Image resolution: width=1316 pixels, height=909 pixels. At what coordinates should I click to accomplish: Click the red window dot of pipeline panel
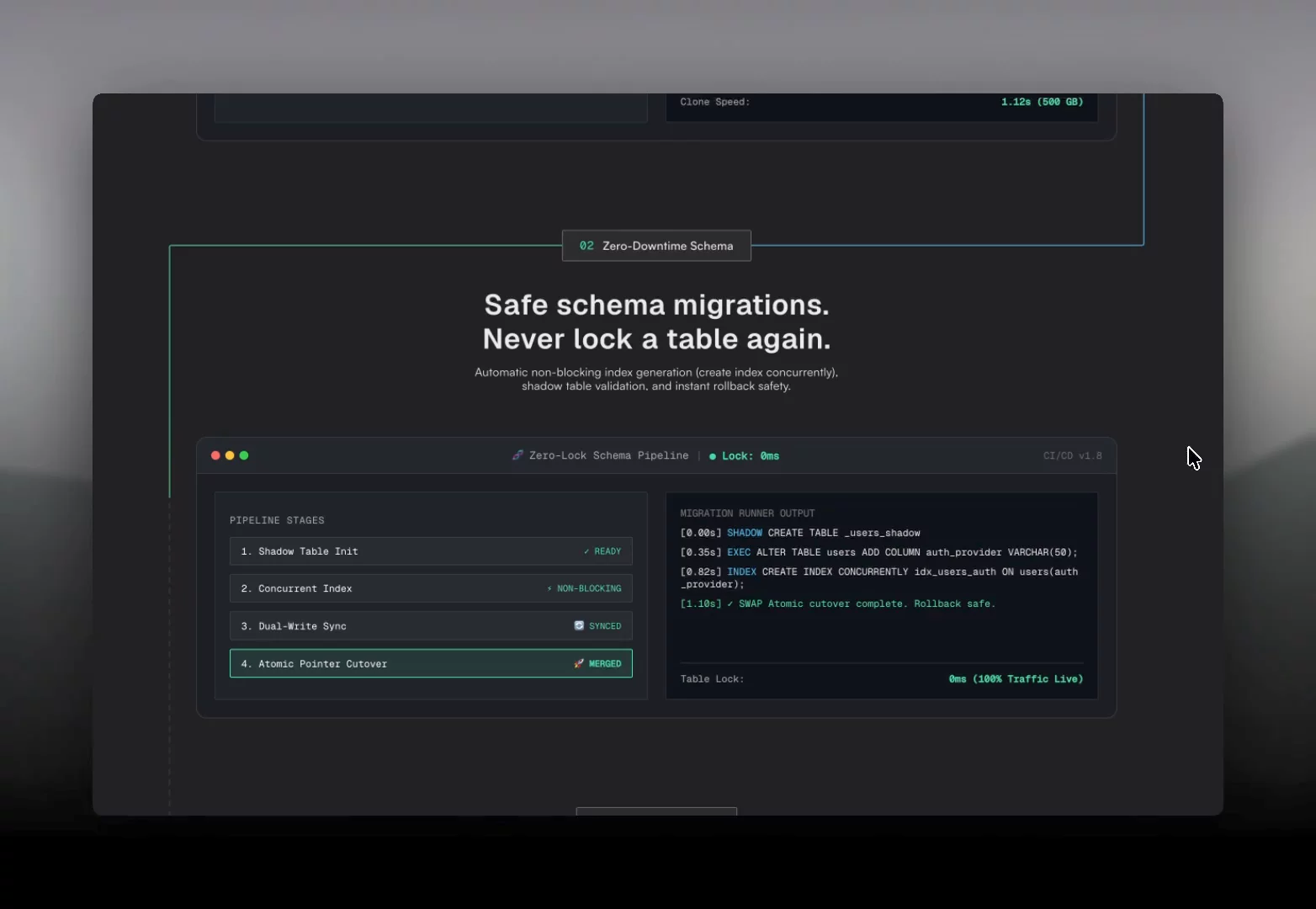[x=215, y=455]
